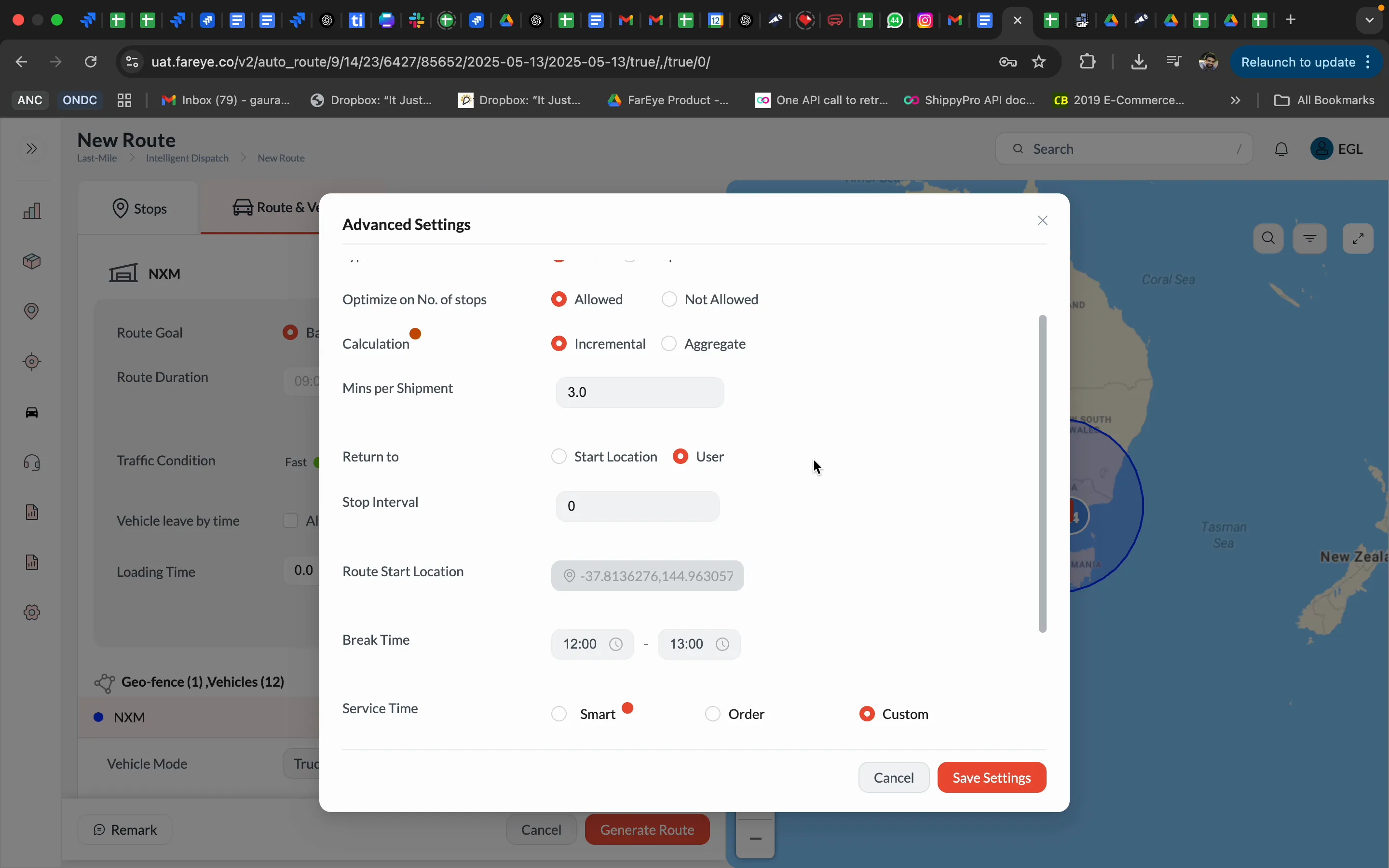This screenshot has height=868, width=1389.
Task: Open the Vehicle Mode dropdown
Action: click(x=302, y=763)
